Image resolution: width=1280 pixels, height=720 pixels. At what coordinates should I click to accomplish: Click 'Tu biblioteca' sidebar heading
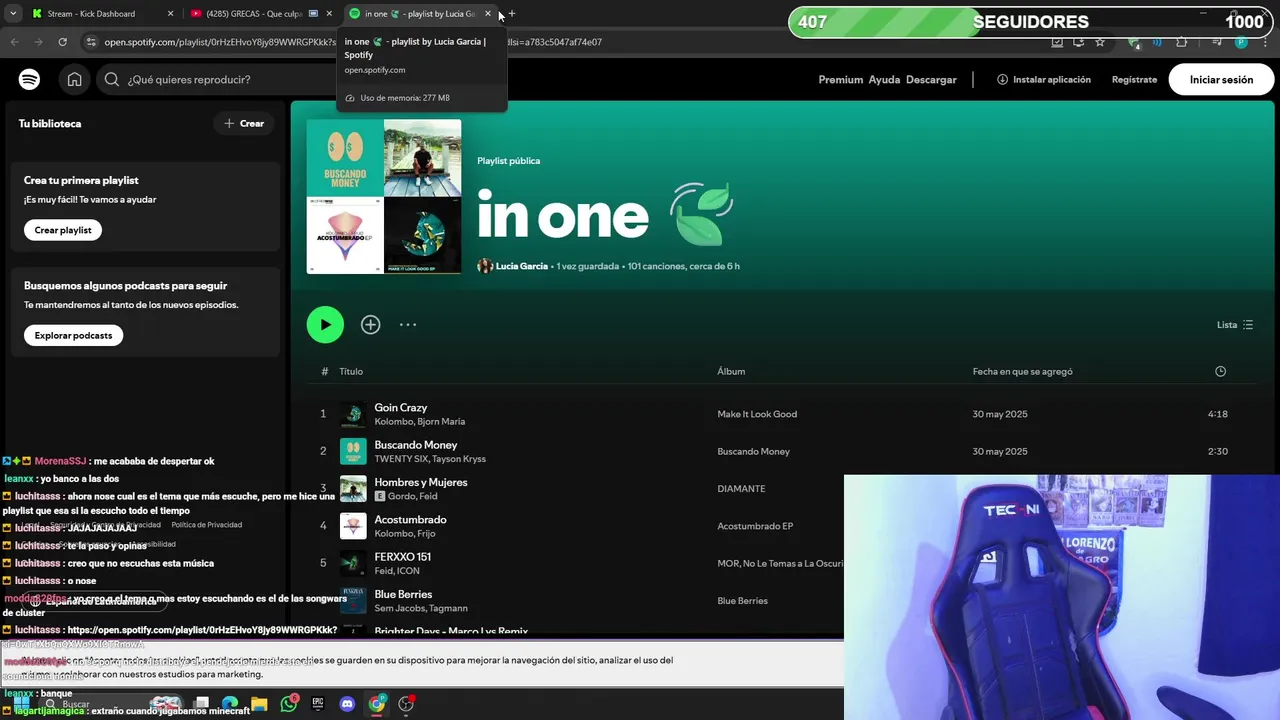click(50, 124)
